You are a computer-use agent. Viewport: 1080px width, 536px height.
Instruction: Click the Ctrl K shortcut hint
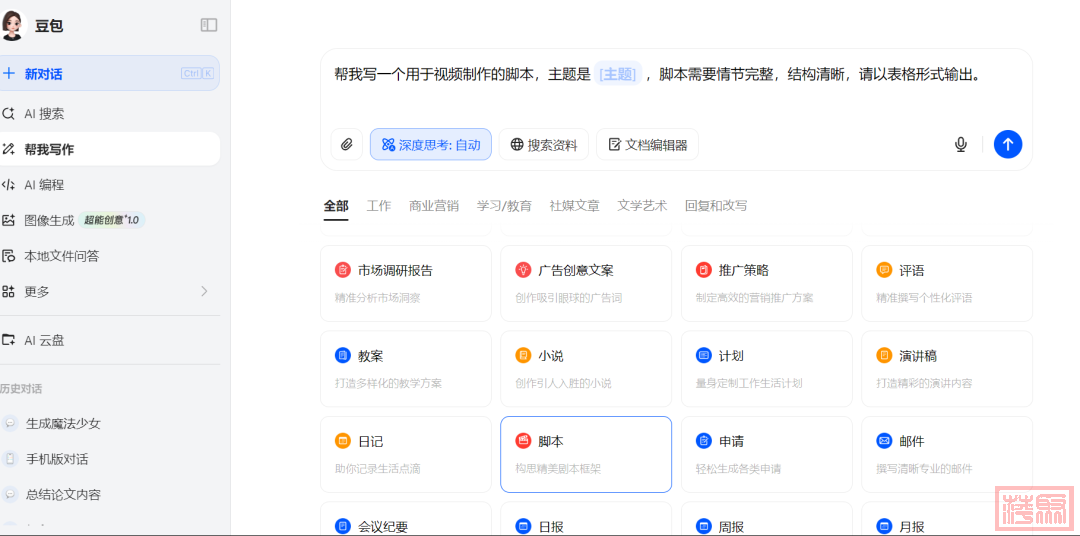198,73
